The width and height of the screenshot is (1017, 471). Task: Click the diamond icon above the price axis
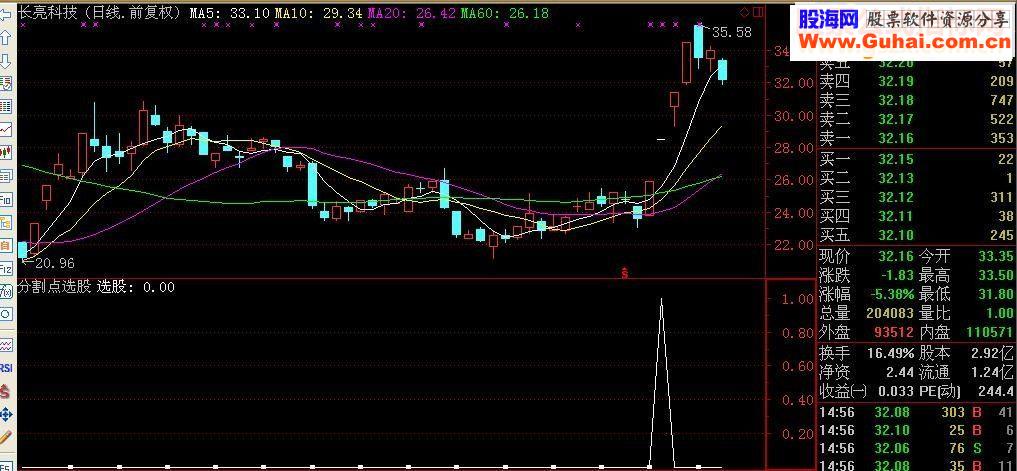pos(743,12)
